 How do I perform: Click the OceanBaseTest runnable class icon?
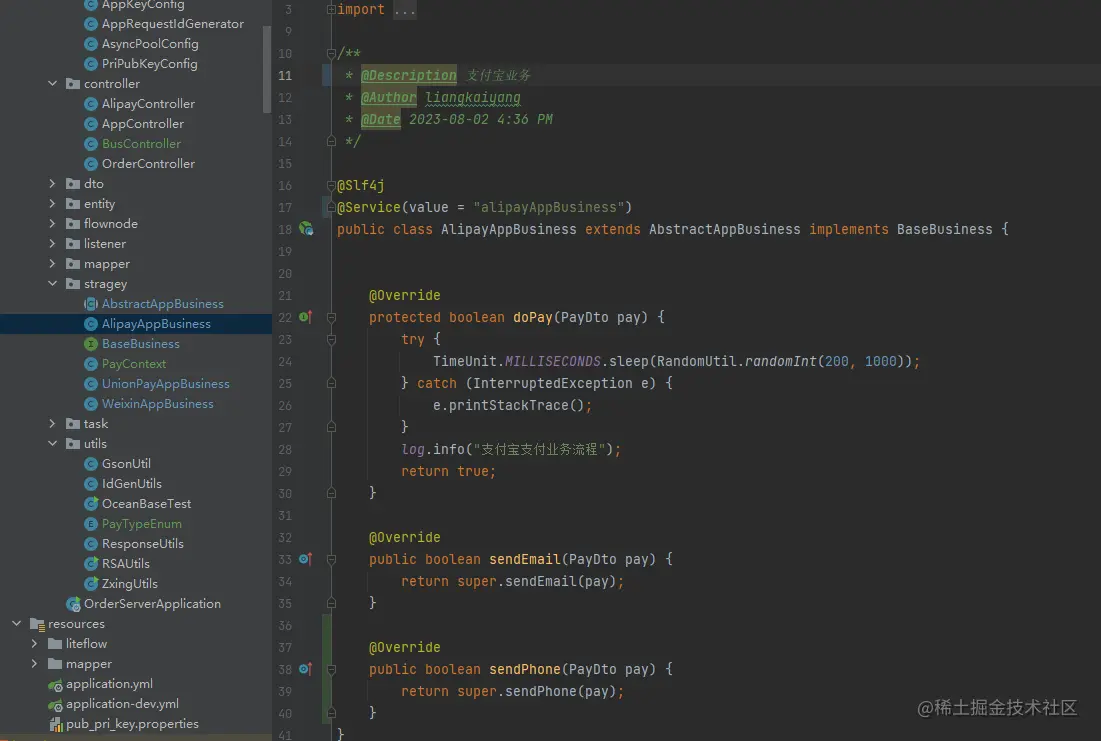[91, 504]
